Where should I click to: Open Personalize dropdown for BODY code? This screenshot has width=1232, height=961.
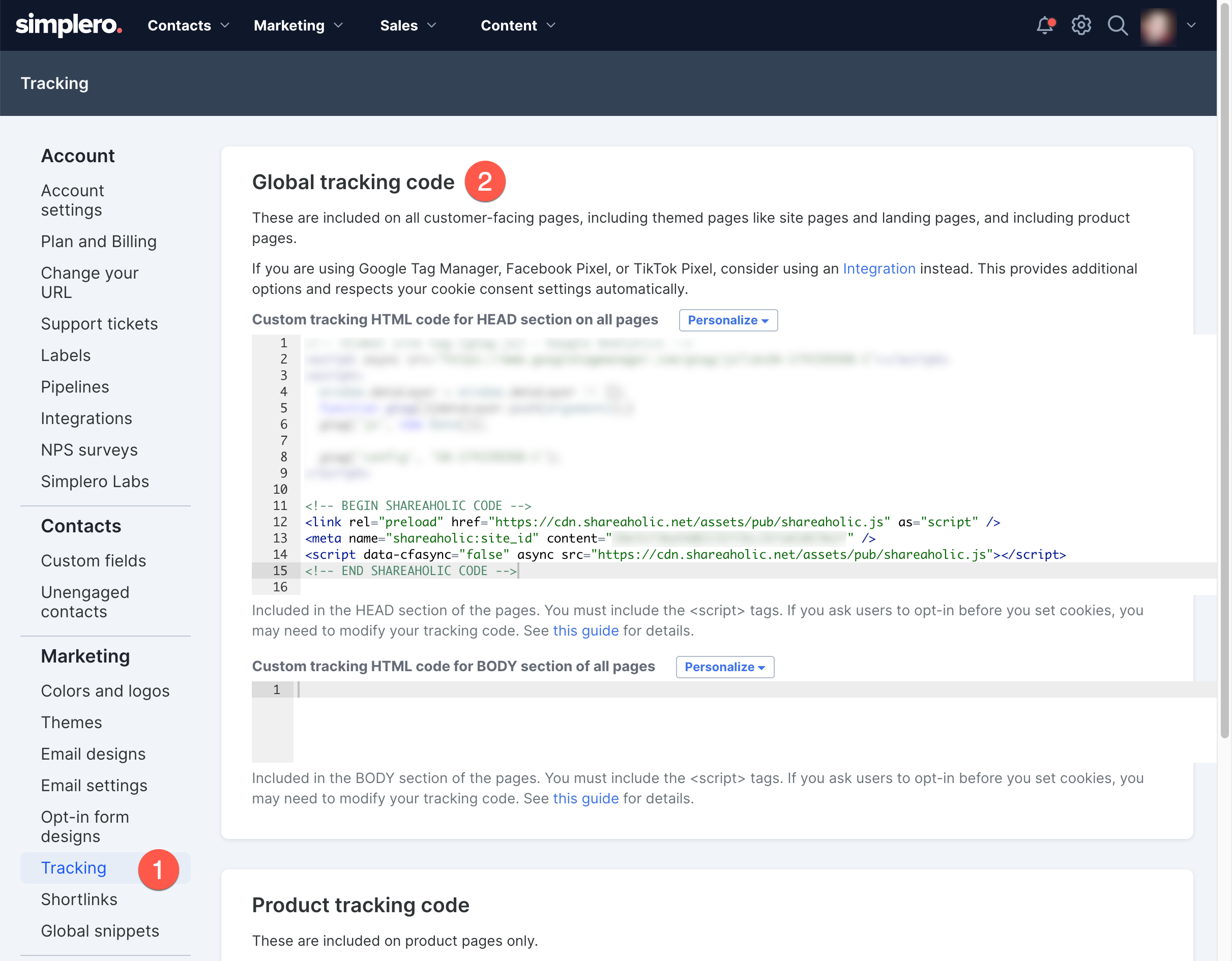[x=725, y=667]
